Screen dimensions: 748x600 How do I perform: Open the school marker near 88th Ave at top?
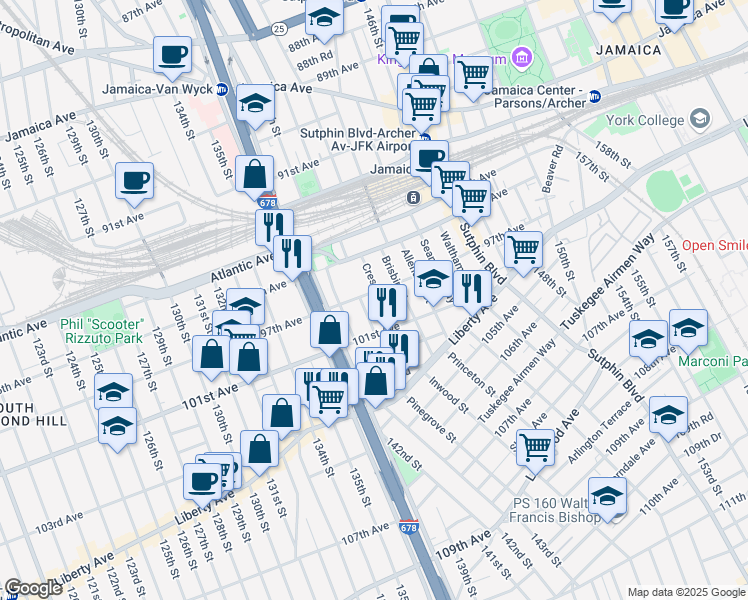tap(324, 17)
